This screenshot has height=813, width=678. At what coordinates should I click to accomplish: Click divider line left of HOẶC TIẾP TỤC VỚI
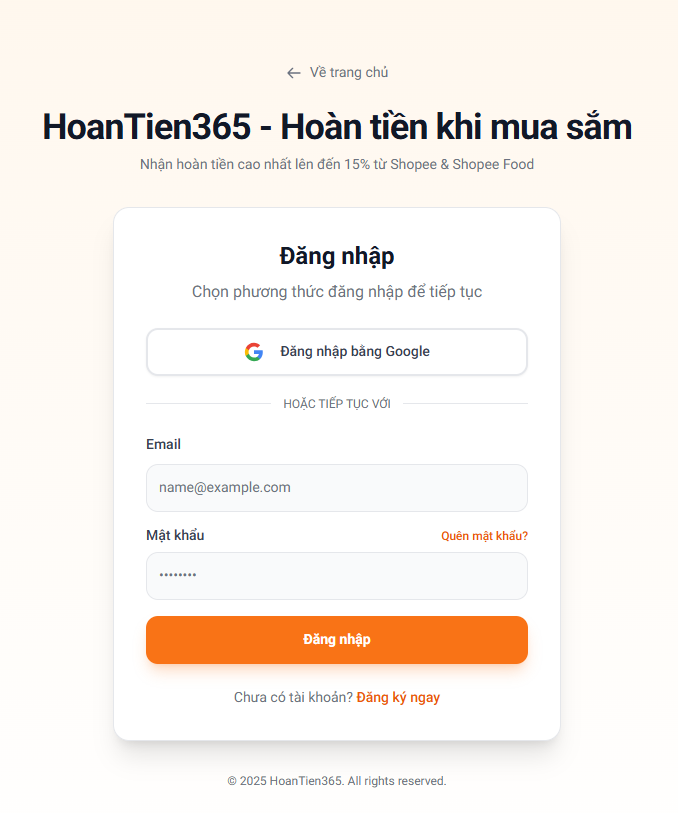tap(208, 404)
